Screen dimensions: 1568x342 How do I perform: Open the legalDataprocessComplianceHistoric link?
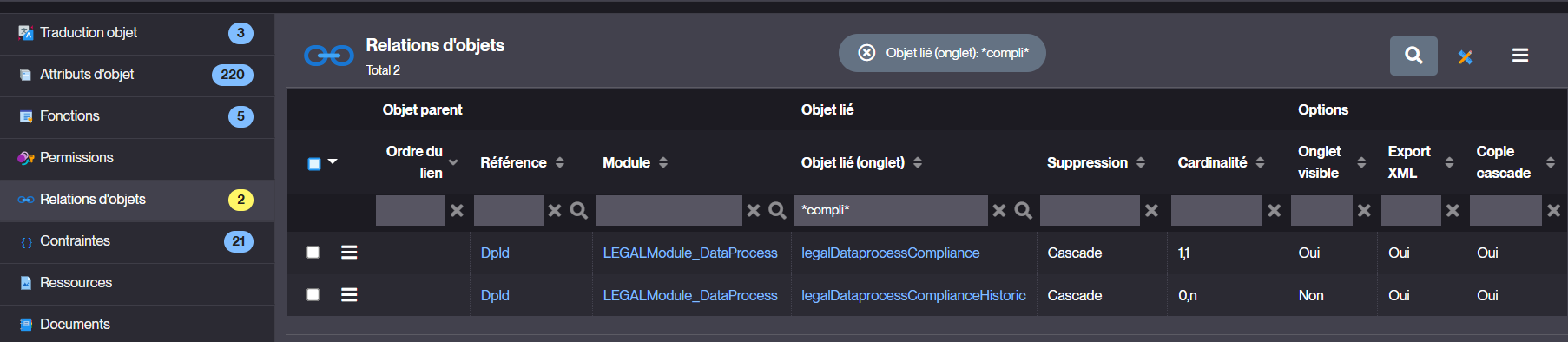[x=913, y=295]
